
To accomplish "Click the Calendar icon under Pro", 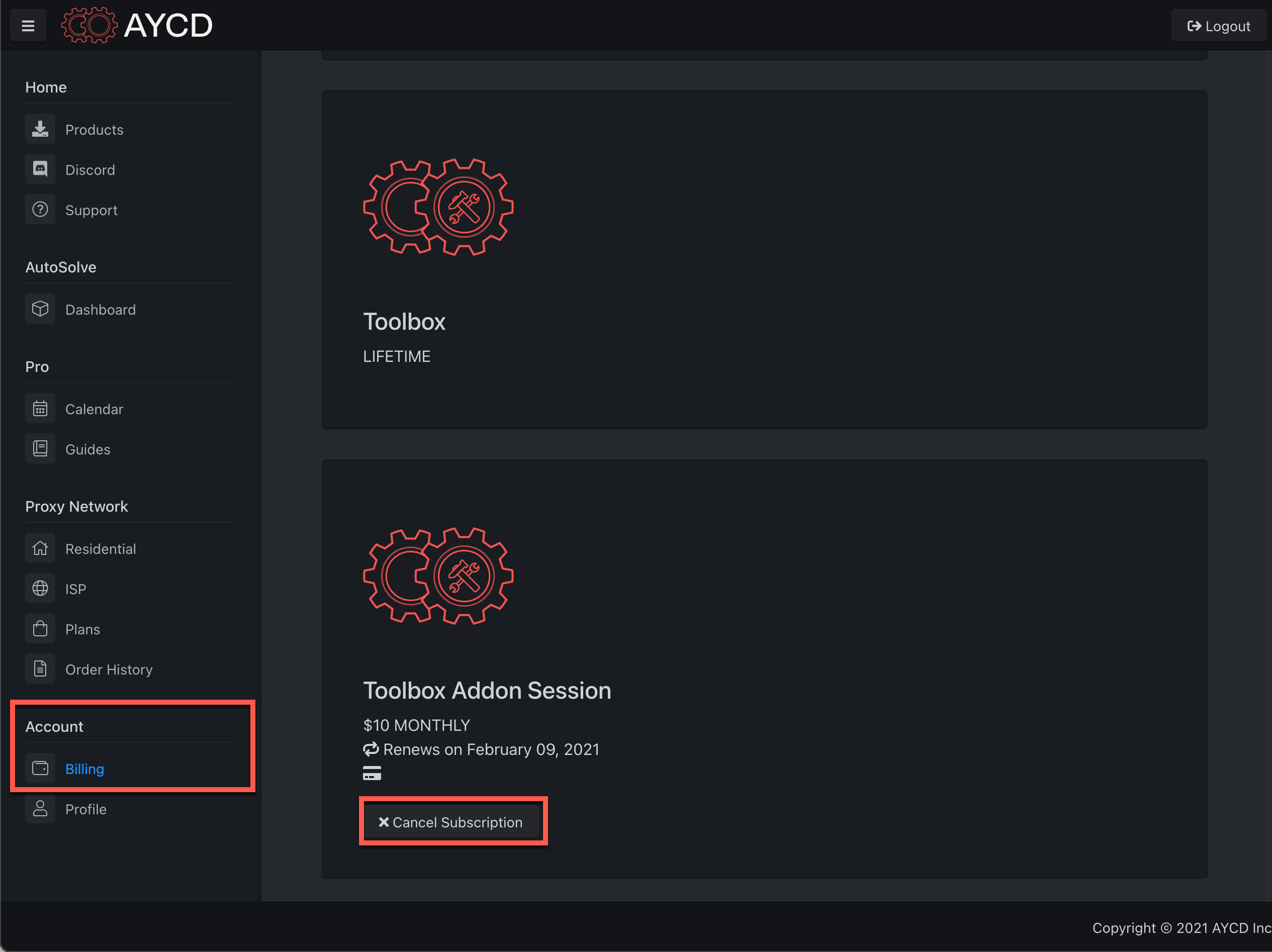I will click(x=40, y=409).
